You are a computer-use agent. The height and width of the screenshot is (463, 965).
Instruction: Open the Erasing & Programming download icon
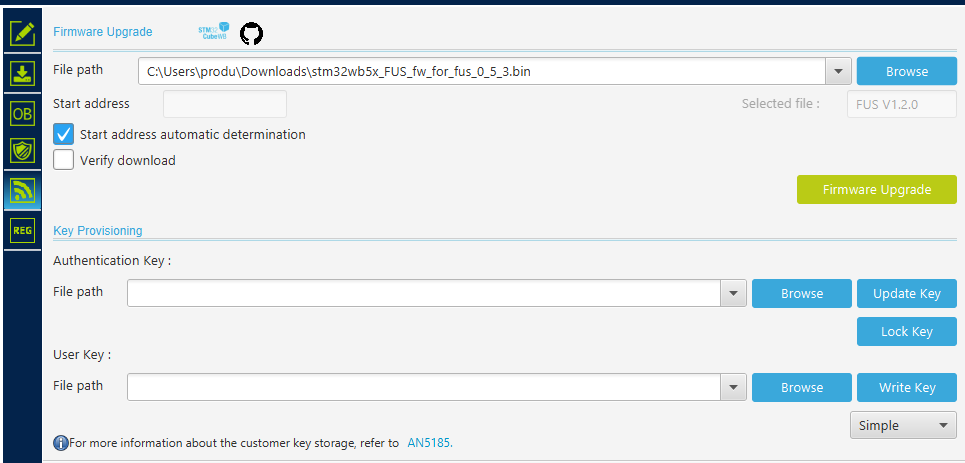22,73
